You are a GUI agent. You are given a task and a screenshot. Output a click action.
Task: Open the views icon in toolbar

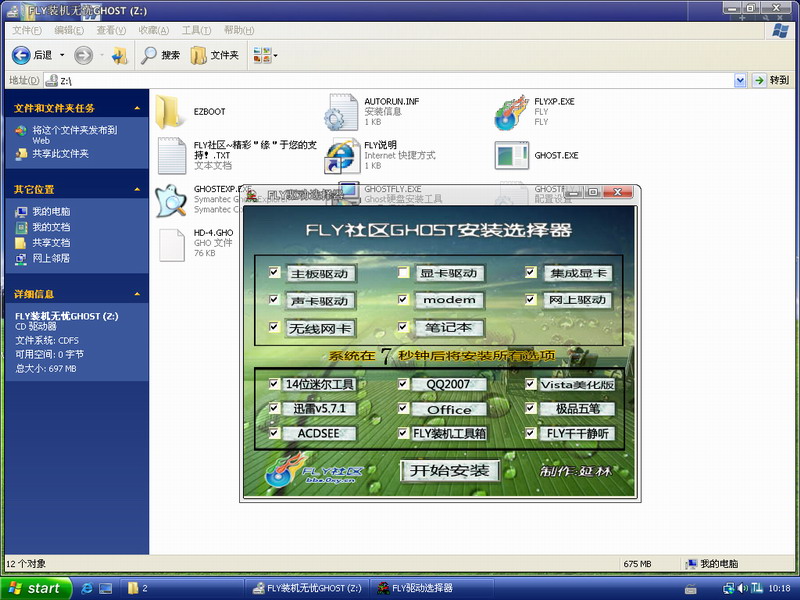pyautogui.click(x=262, y=55)
